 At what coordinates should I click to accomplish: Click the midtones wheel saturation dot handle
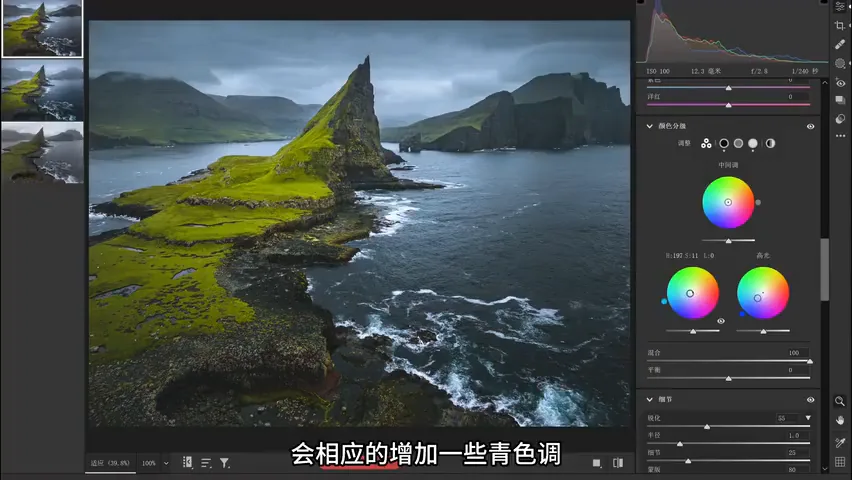pyautogui.click(x=758, y=202)
